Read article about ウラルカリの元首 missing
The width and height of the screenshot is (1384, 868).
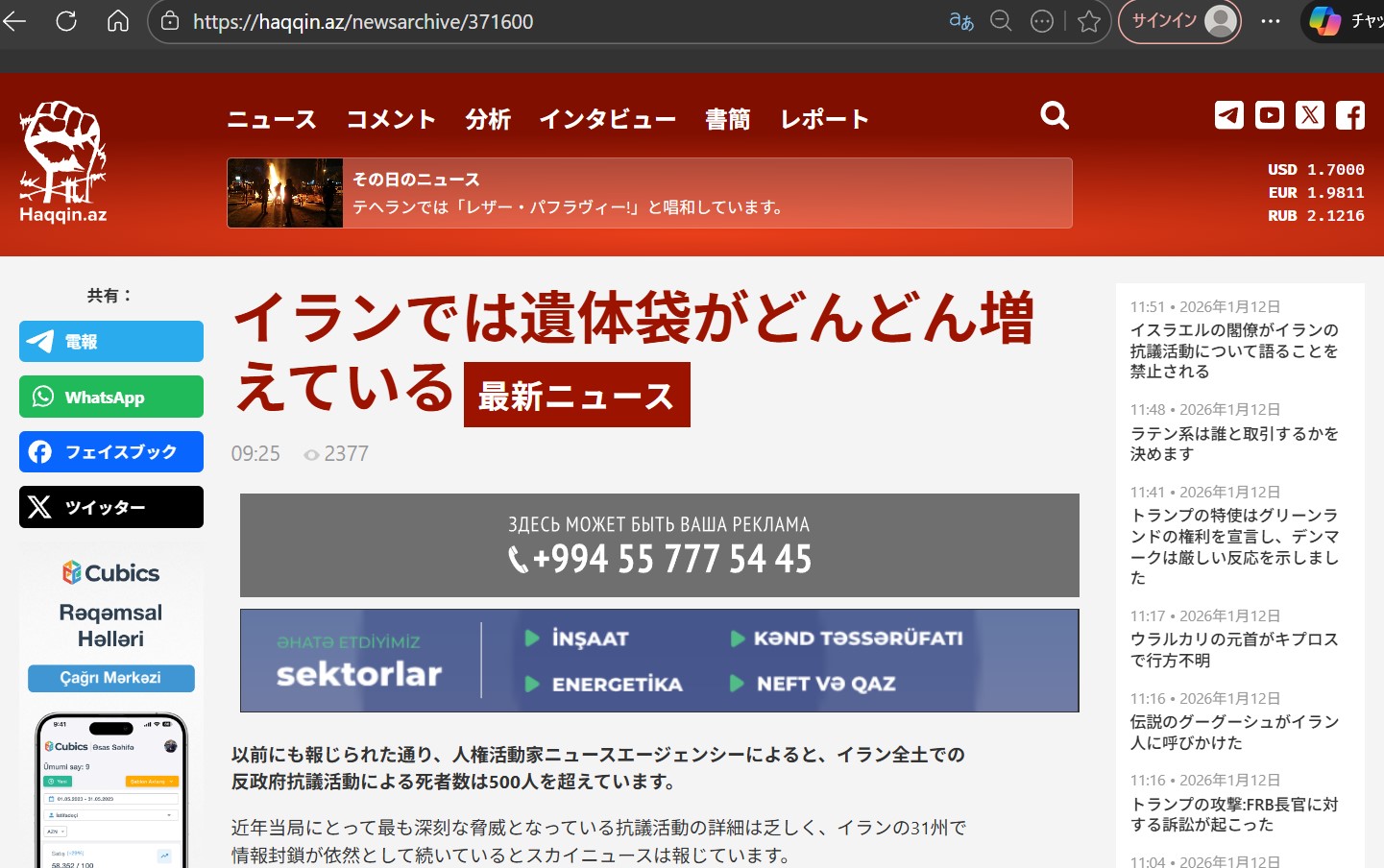click(x=1233, y=650)
